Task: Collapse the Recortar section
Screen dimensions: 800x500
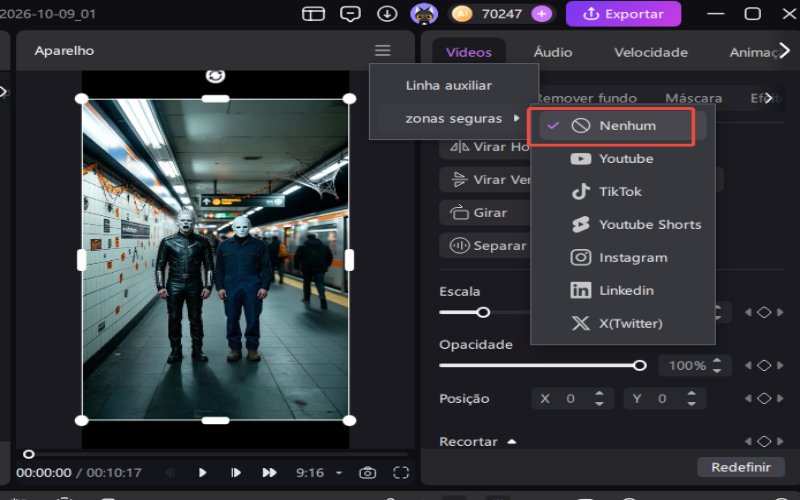Action: point(512,442)
